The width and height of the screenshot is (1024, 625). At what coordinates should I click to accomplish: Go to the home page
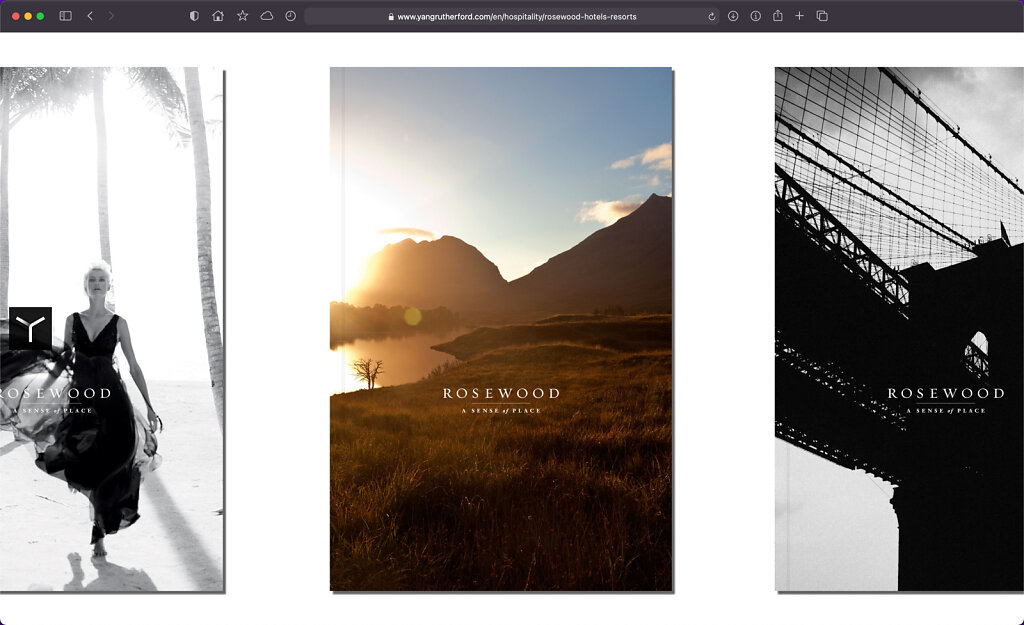pyautogui.click(x=218, y=16)
